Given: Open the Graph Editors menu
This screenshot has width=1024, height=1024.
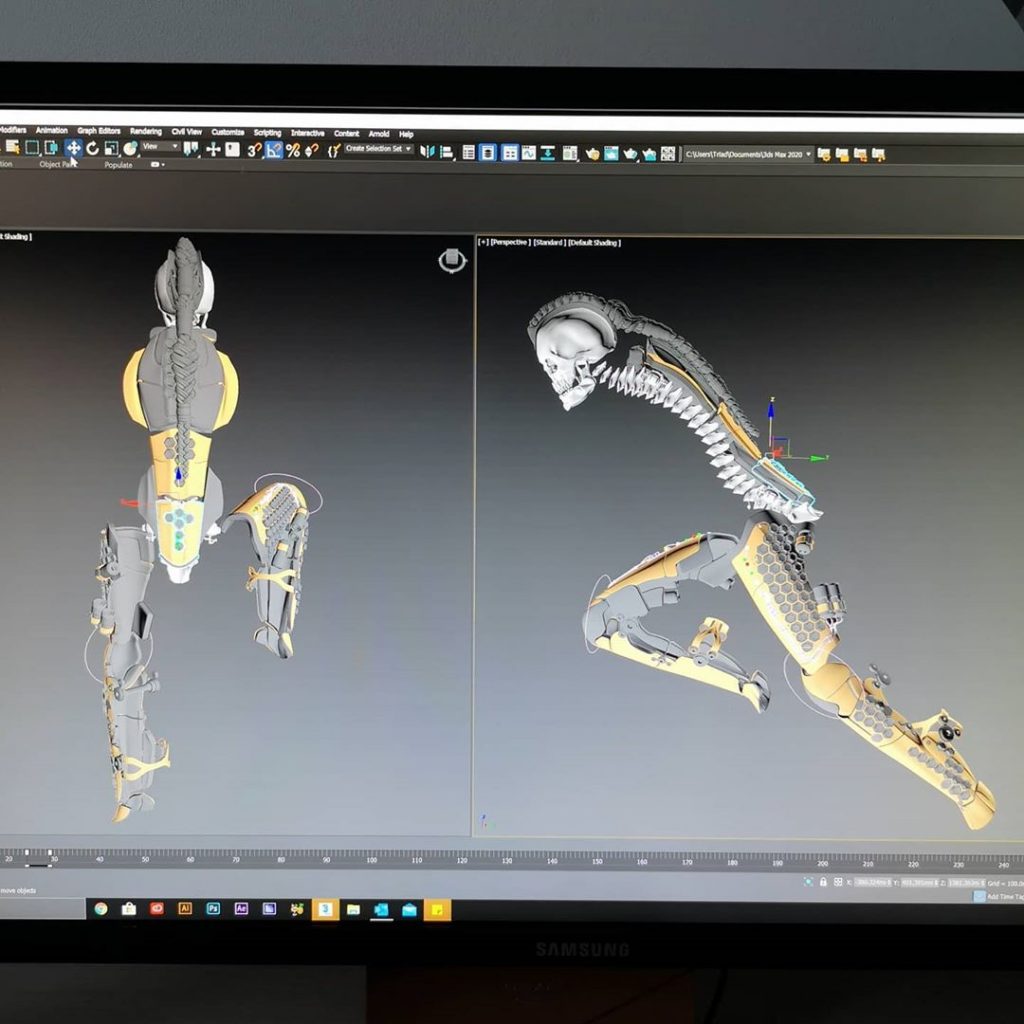Looking at the screenshot, I should click(99, 131).
